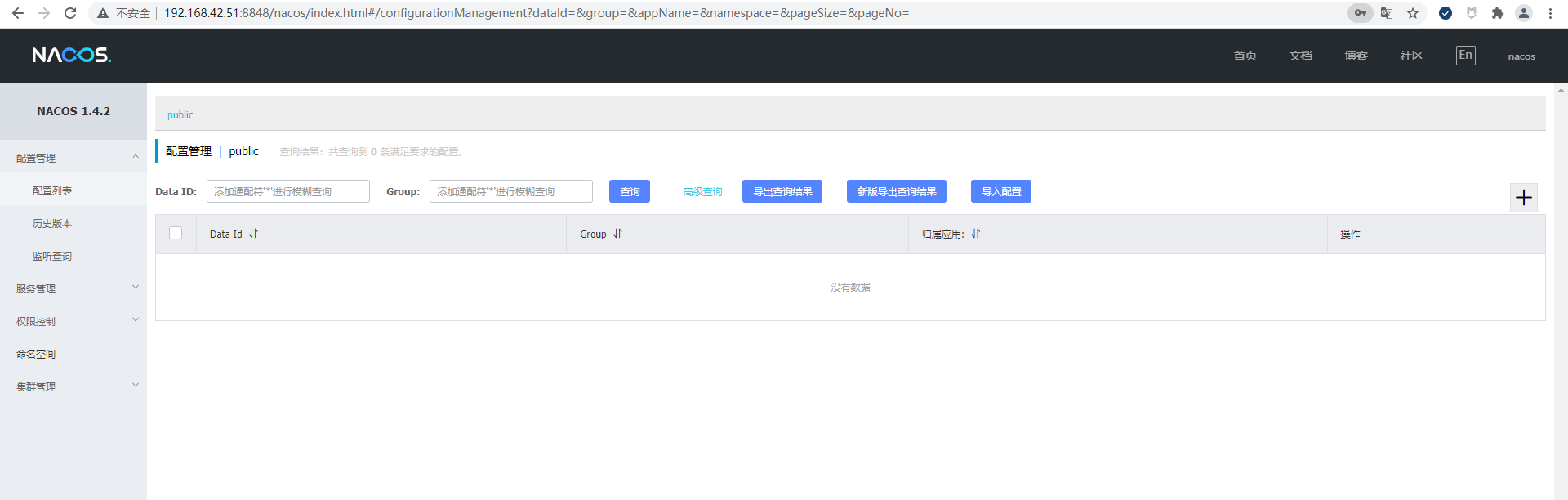
Task: Click the 没有数据 empty message
Action: [x=850, y=288]
